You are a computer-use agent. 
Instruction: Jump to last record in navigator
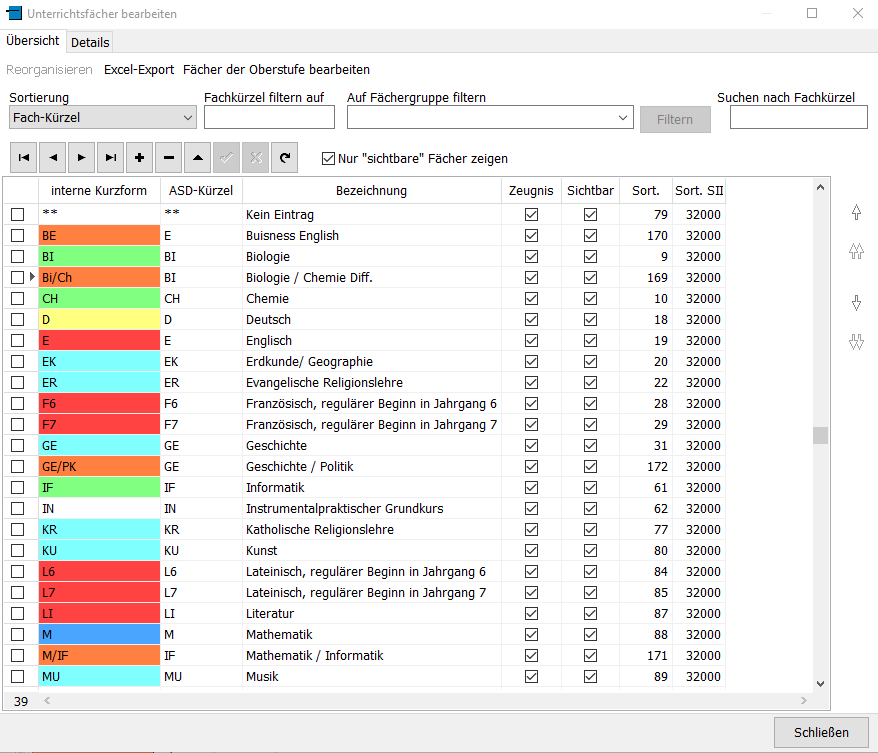point(111,158)
